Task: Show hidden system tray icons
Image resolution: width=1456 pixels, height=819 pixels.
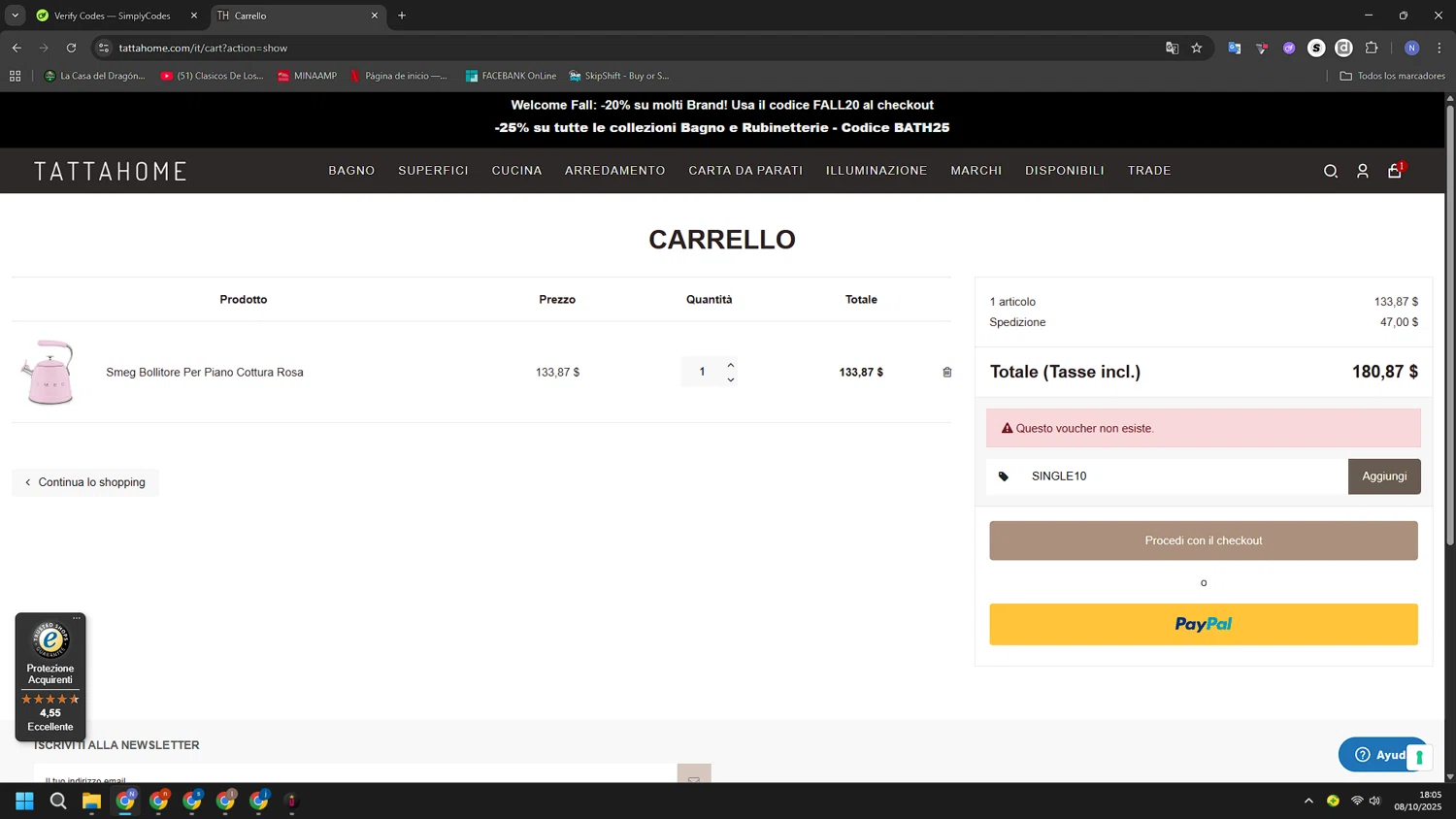Action: click(x=1308, y=801)
